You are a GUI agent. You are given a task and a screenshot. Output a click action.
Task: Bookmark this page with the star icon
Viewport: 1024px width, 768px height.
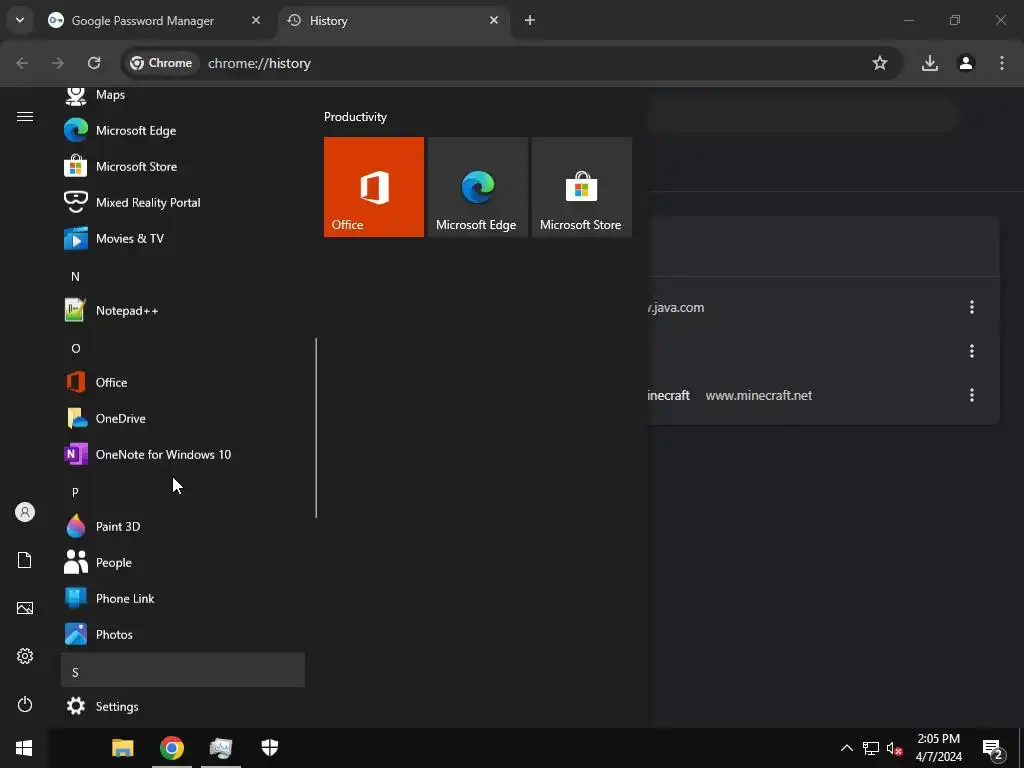tap(880, 63)
